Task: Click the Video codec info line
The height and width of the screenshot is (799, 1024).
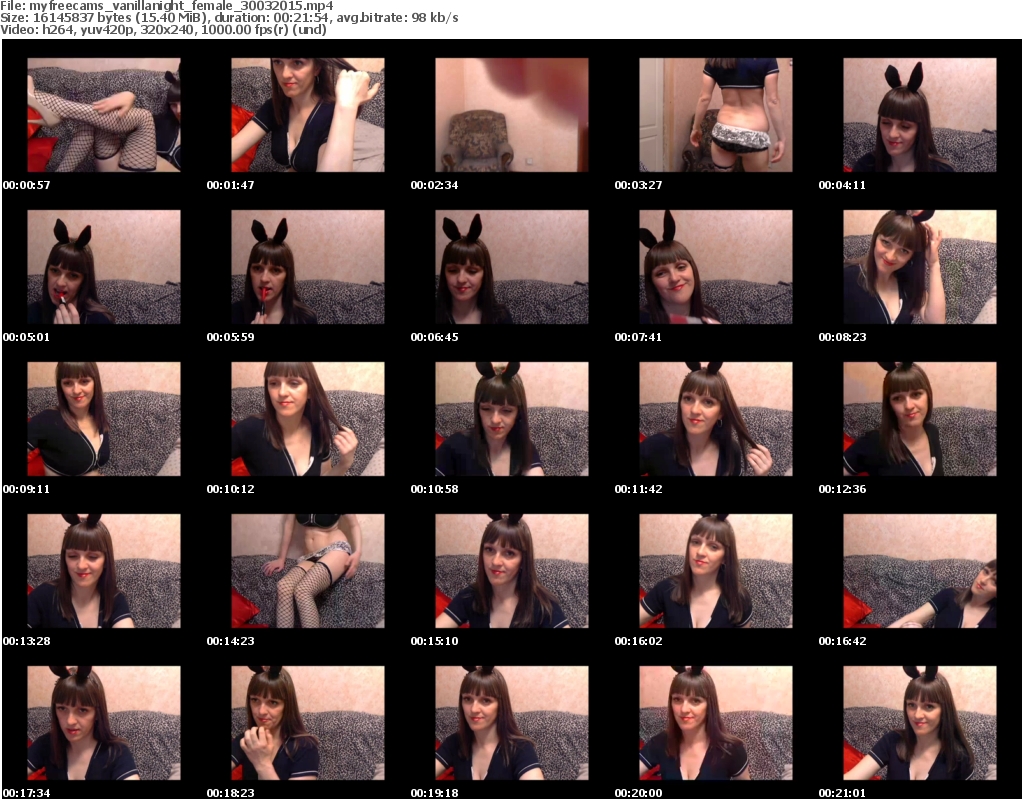Action: click(163, 29)
